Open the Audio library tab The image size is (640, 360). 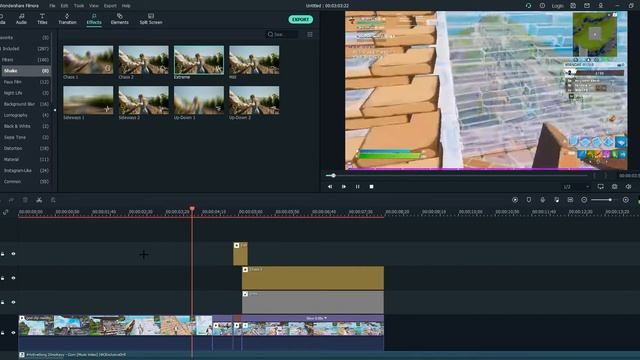tap(21, 19)
